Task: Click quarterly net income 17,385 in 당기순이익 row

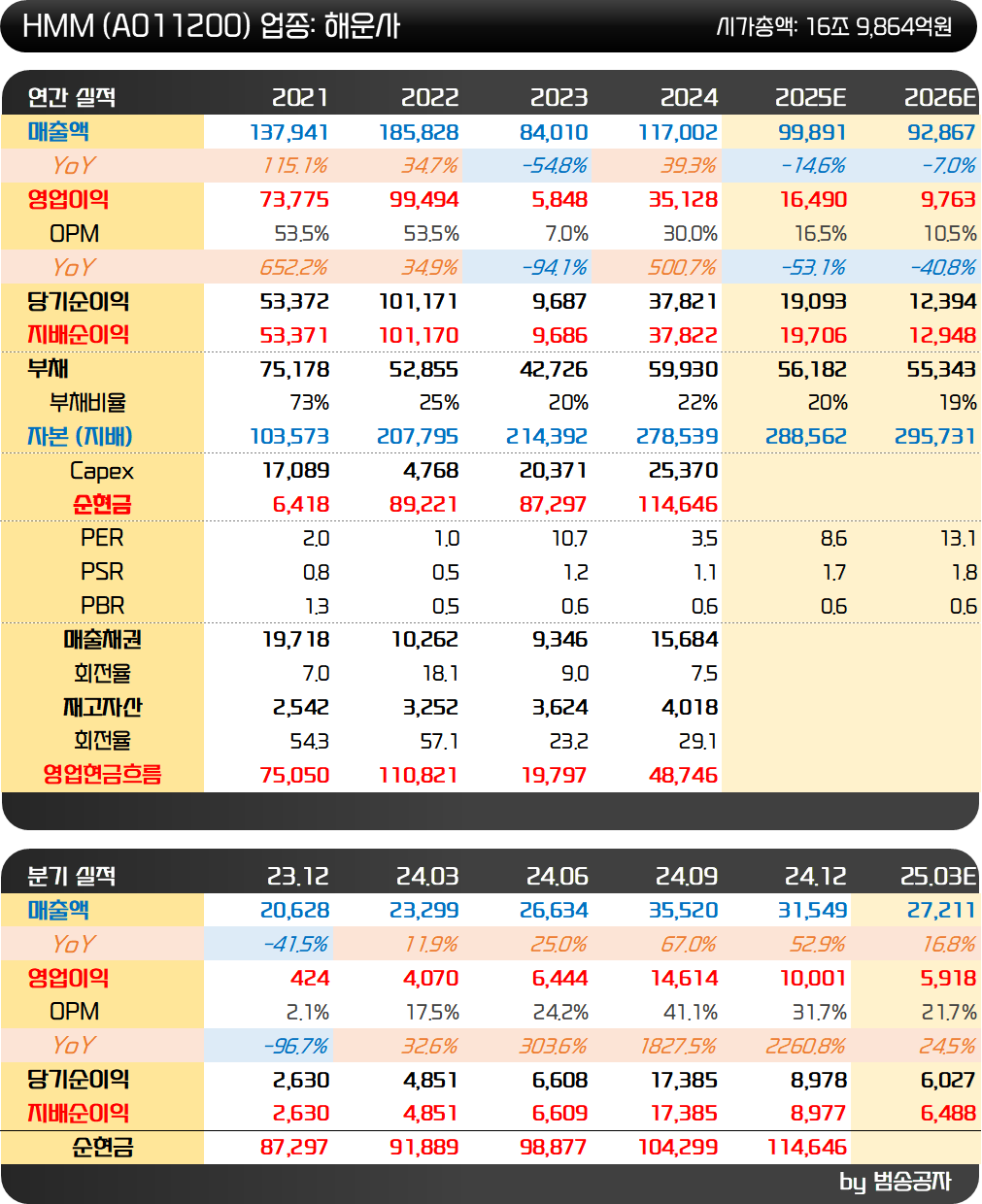Action: [685, 1081]
